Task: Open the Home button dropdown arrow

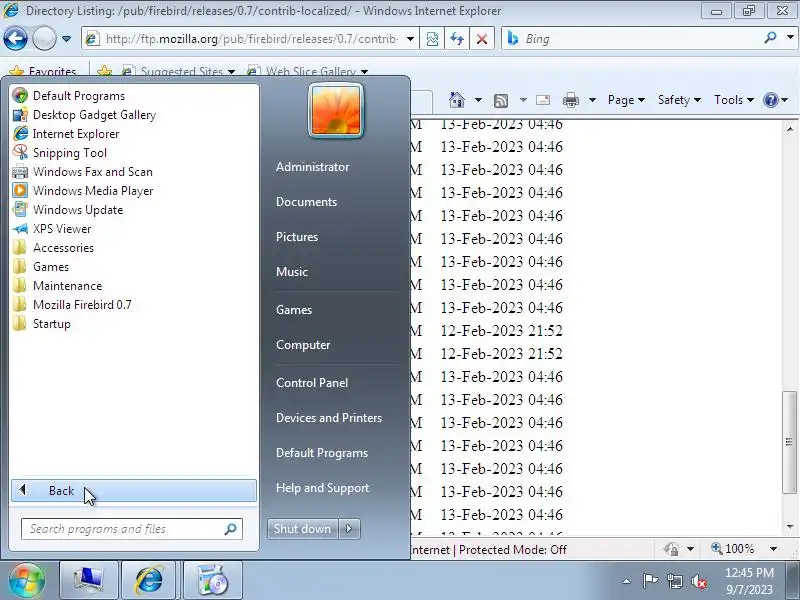Action: [478, 100]
